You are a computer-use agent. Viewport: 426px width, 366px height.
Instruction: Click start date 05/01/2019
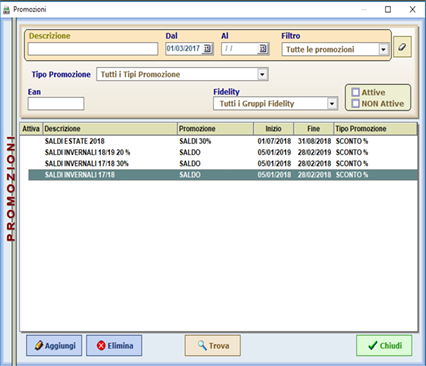tap(274, 152)
